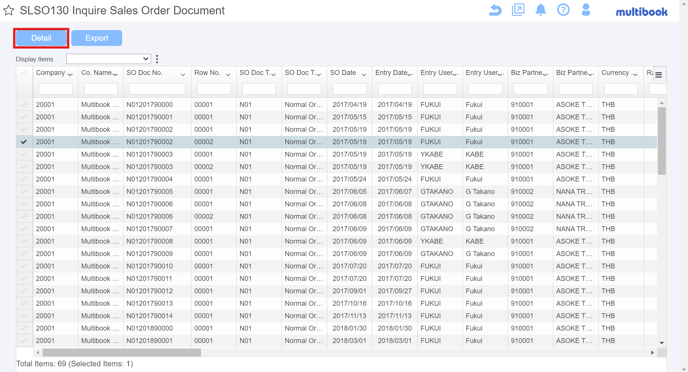The width and height of the screenshot is (688, 372).
Task: Click the Export button
Action: (x=97, y=38)
